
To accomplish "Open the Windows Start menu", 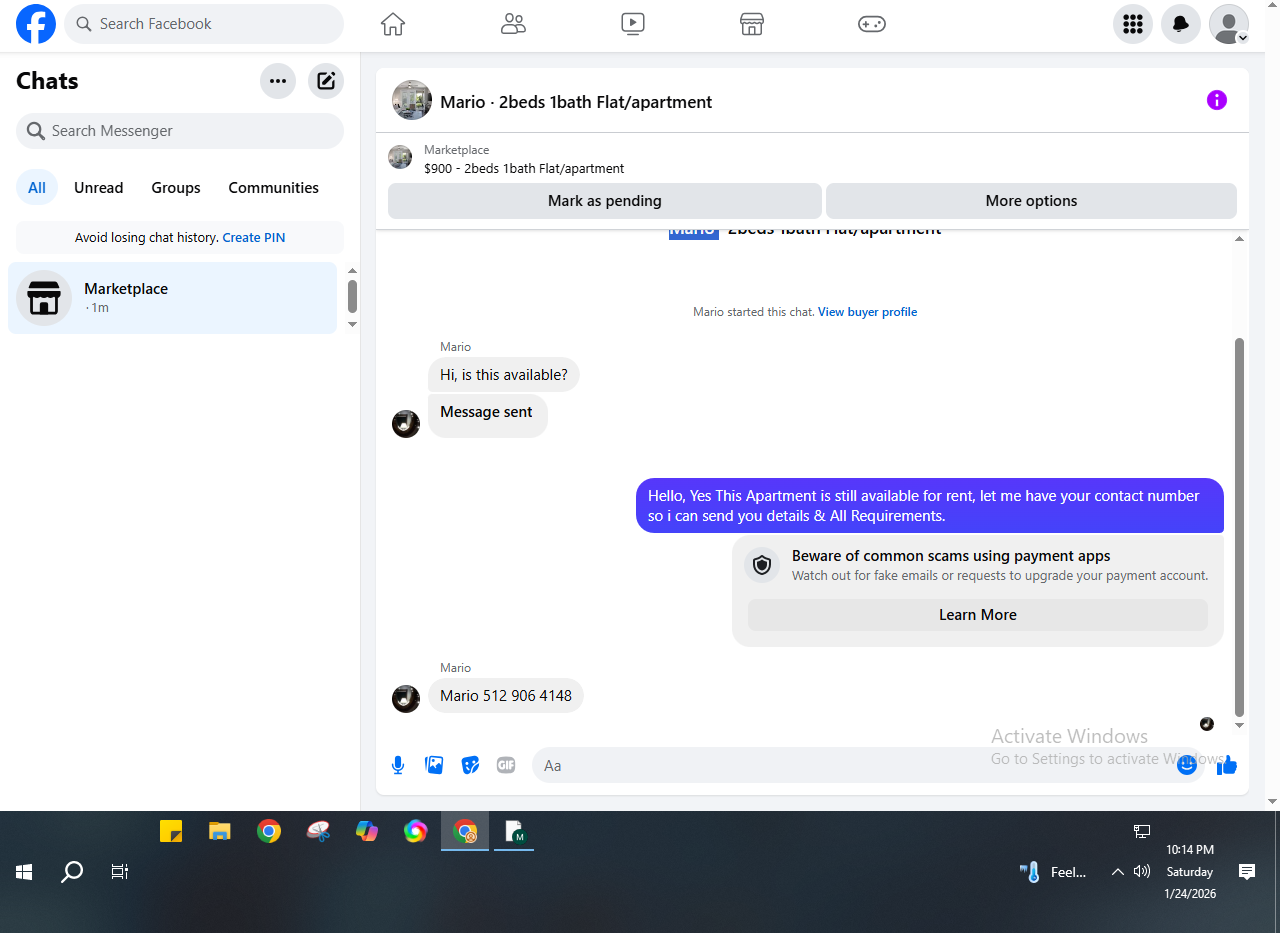I will point(24,872).
